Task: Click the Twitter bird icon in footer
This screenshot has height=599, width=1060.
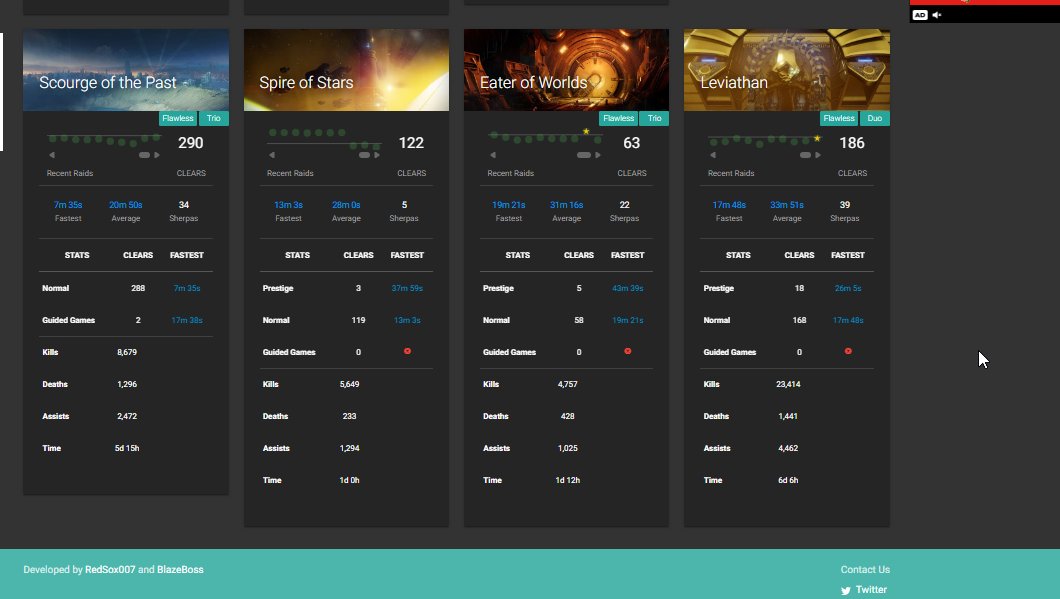Action: pyautogui.click(x=846, y=590)
